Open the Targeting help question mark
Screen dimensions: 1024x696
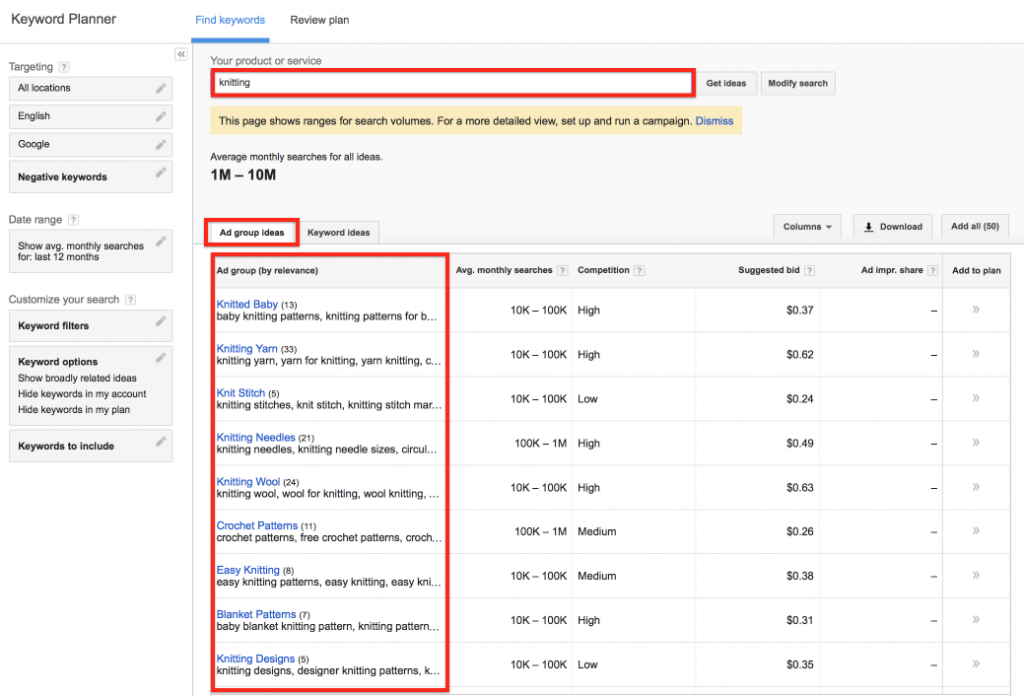point(64,67)
